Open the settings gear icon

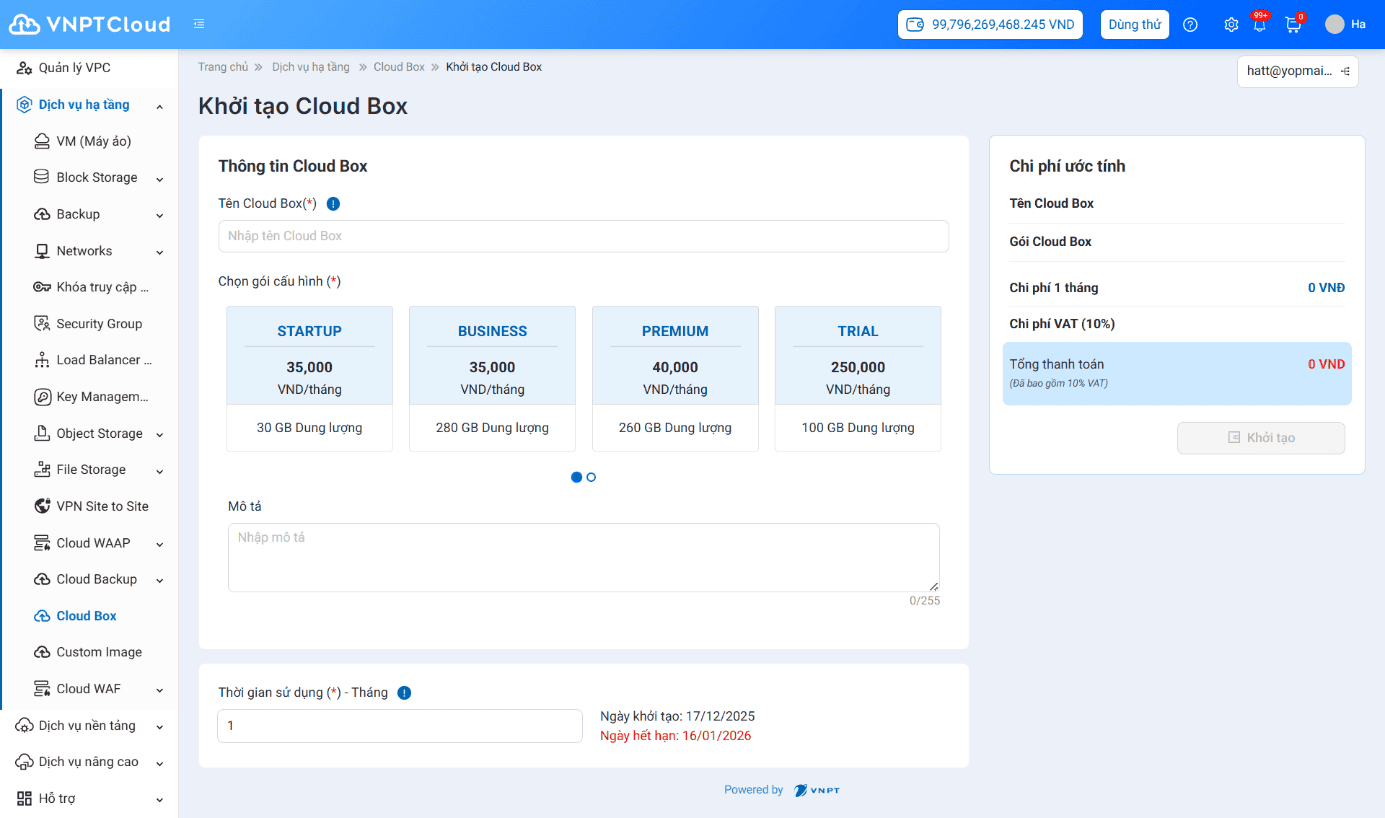pos(1231,25)
